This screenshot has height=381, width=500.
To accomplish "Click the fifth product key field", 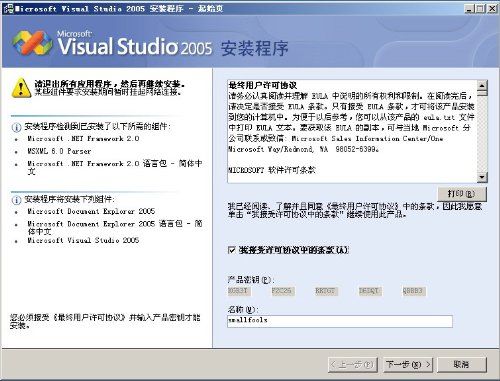I will pos(413,291).
